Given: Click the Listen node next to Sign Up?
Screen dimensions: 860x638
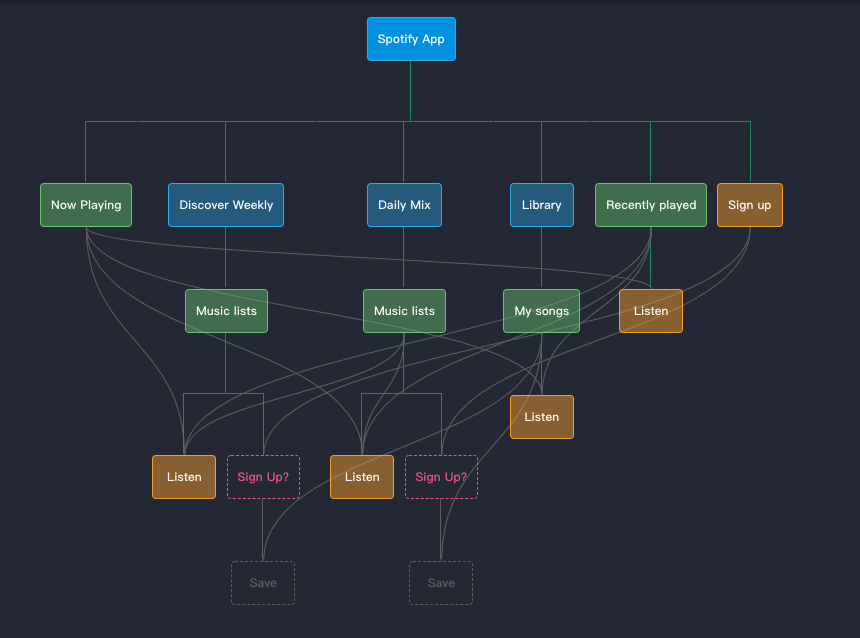Looking at the screenshot, I should (x=361, y=476).
